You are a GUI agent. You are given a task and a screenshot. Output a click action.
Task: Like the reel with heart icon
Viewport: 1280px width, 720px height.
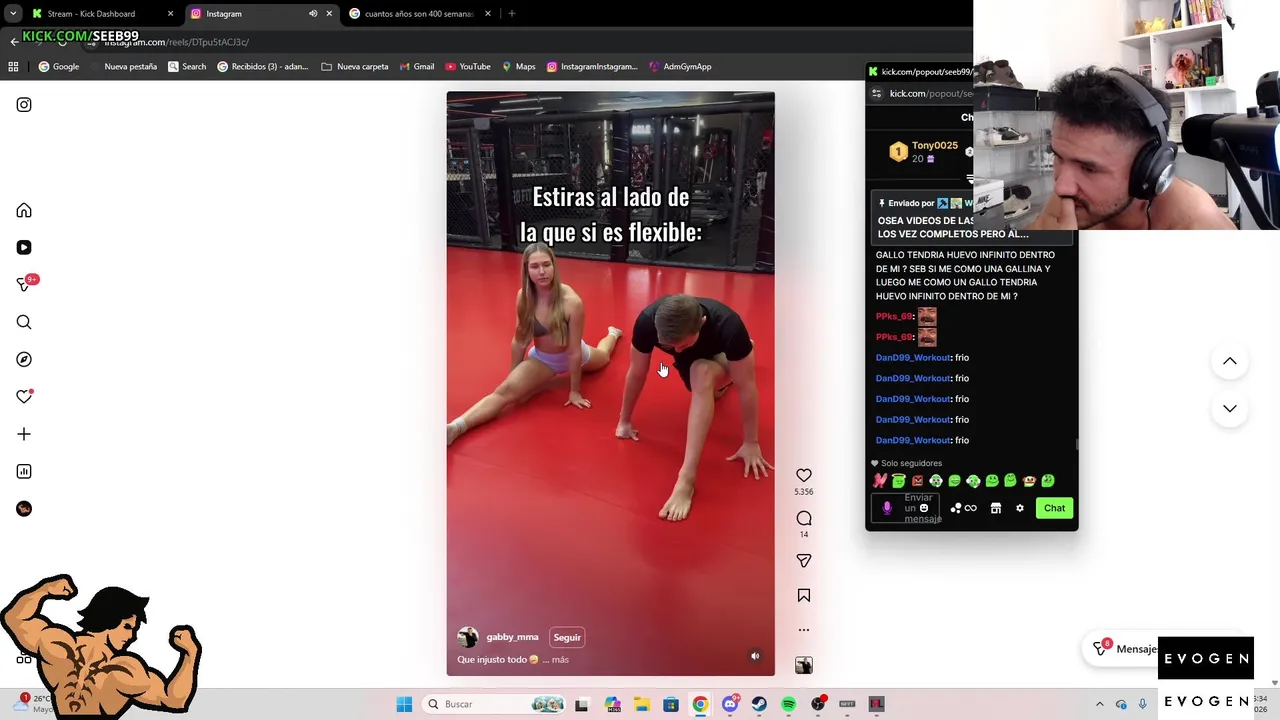(x=804, y=476)
